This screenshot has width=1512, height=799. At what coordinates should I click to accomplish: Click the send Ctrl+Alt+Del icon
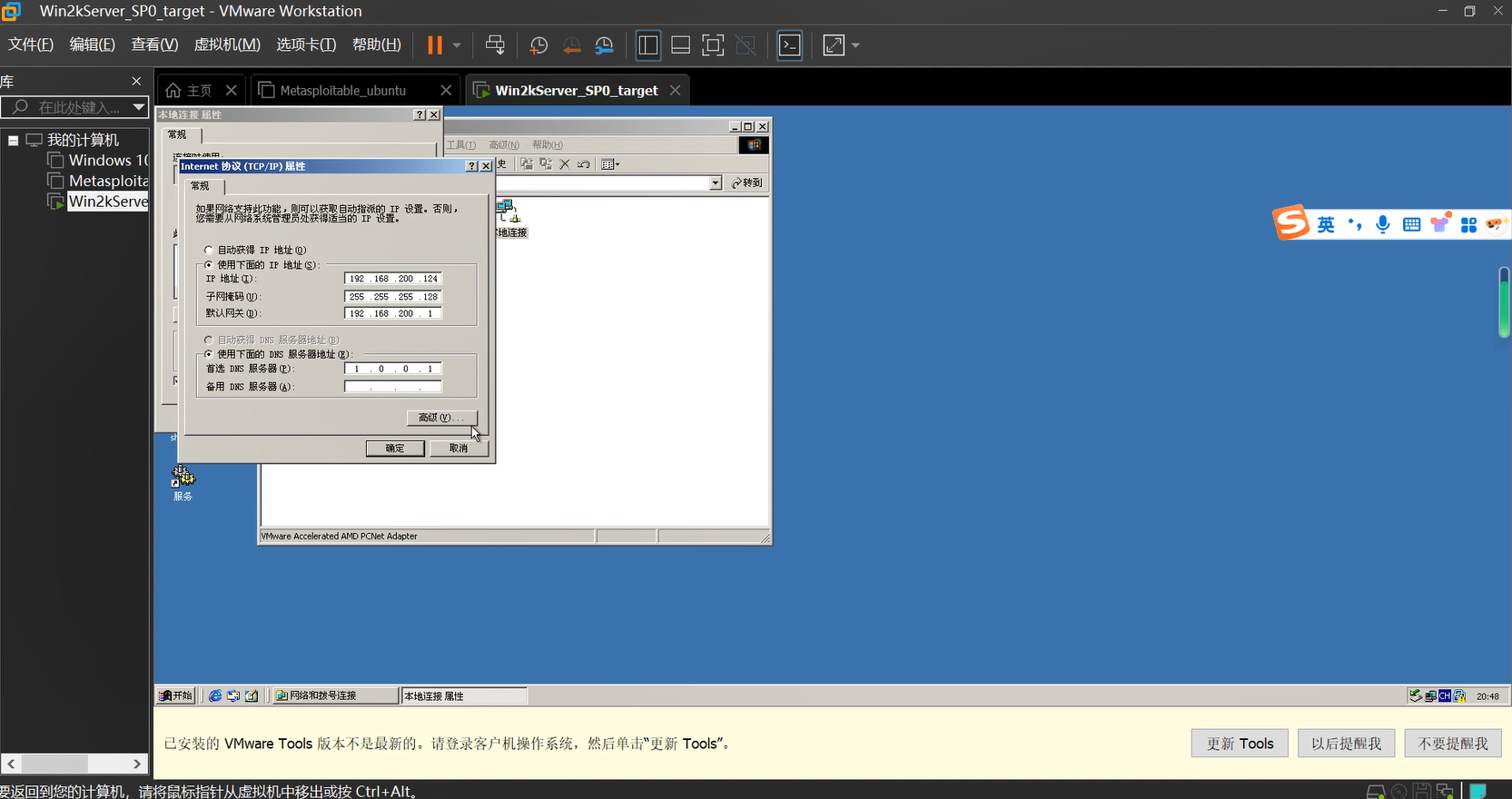click(495, 44)
